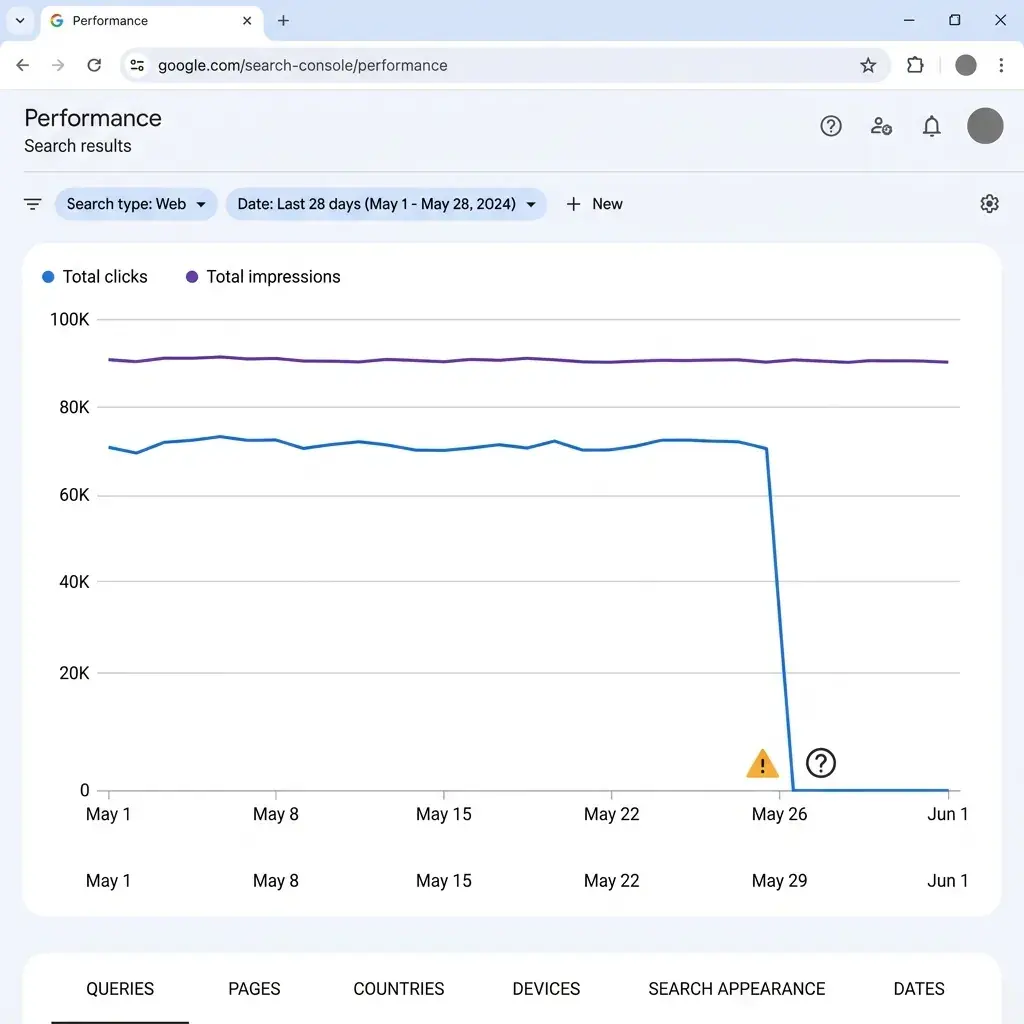The image size is (1024, 1024).
Task: Toggle the Total impressions series
Action: coord(263,277)
